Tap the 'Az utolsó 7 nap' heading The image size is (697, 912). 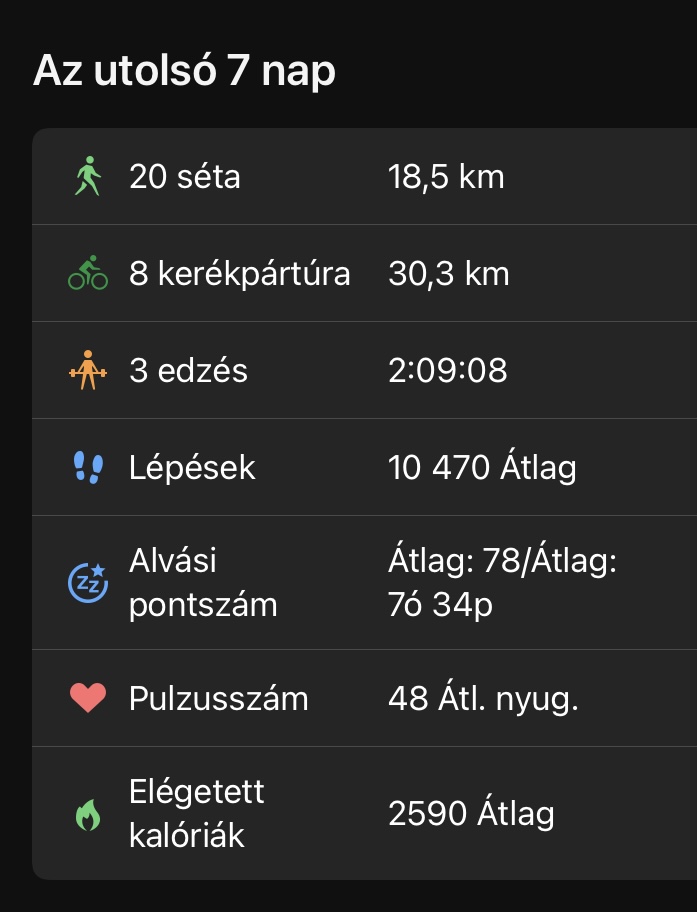point(184,71)
